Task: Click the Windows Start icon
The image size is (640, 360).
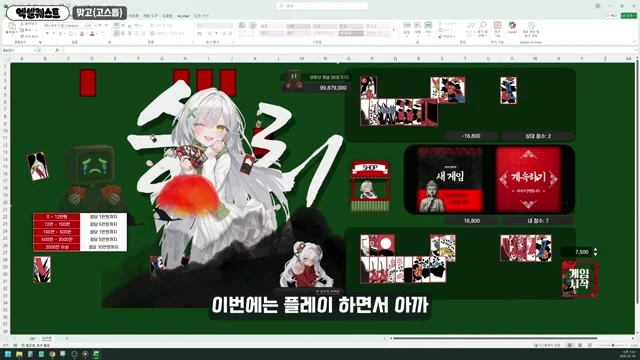Action: point(8,354)
